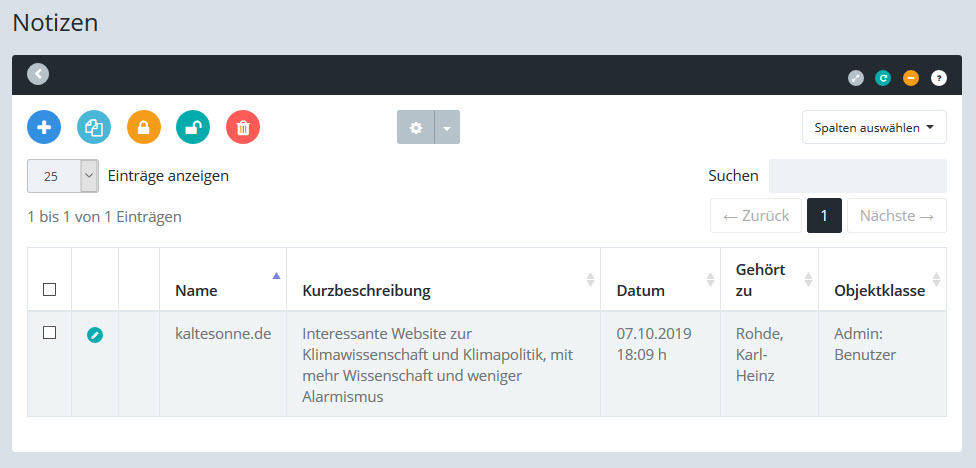The image size is (976, 468).
Task: Toggle the select-all checkbox in table header
Action: 49,290
